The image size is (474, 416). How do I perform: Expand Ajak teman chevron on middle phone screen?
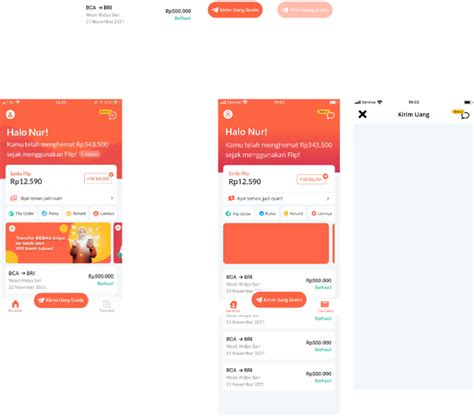click(328, 198)
